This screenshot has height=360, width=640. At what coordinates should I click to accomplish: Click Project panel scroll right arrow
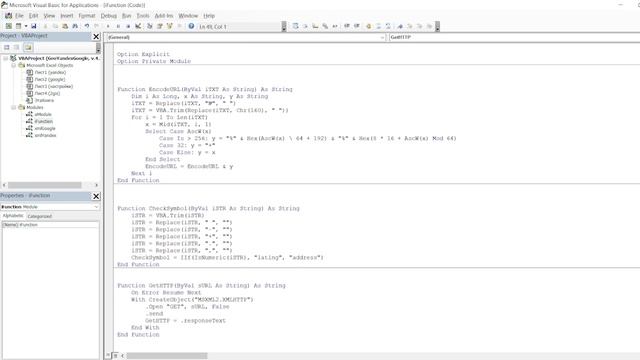96,185
